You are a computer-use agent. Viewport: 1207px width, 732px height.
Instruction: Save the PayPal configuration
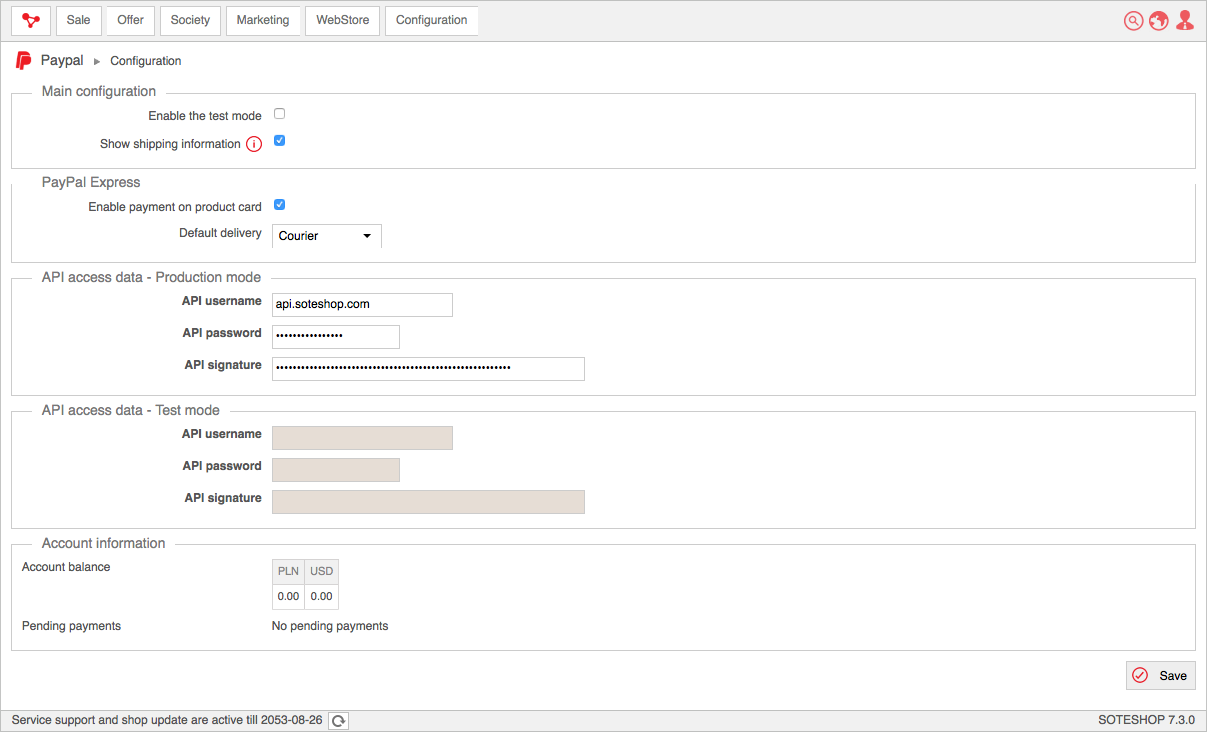pos(1161,676)
